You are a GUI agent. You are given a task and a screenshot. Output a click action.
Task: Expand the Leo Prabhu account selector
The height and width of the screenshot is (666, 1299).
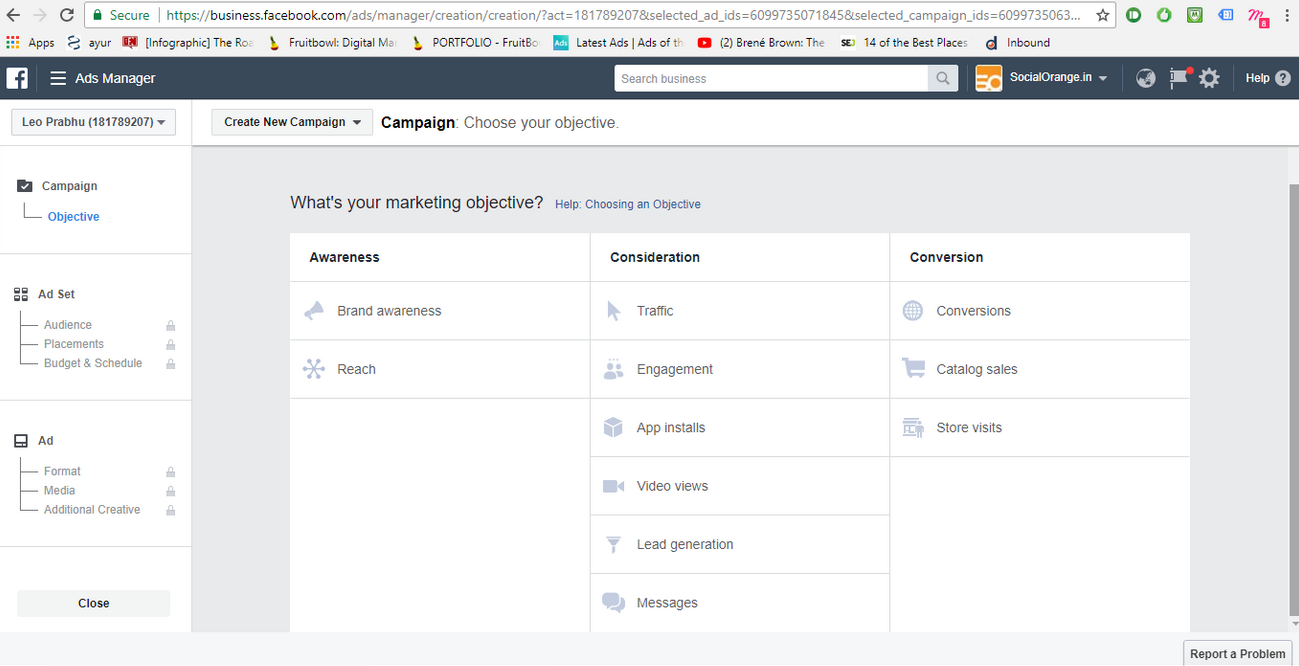(93, 121)
